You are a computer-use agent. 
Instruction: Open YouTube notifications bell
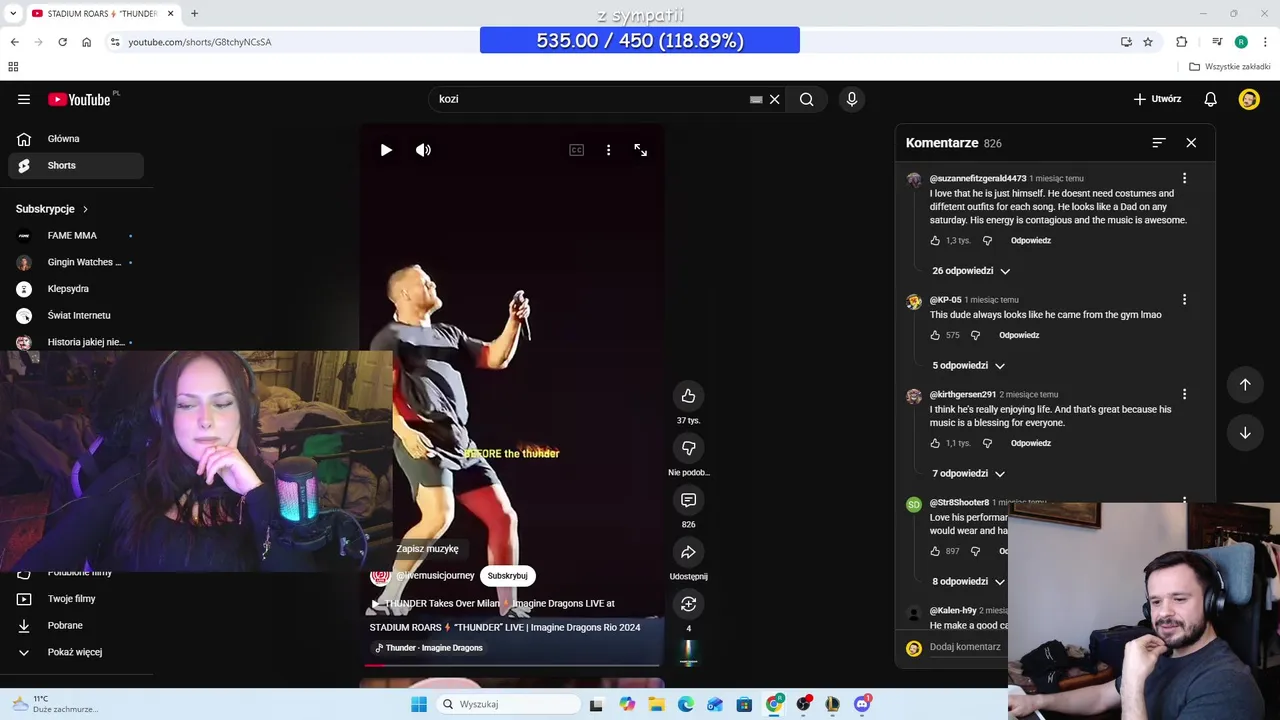(x=1210, y=99)
